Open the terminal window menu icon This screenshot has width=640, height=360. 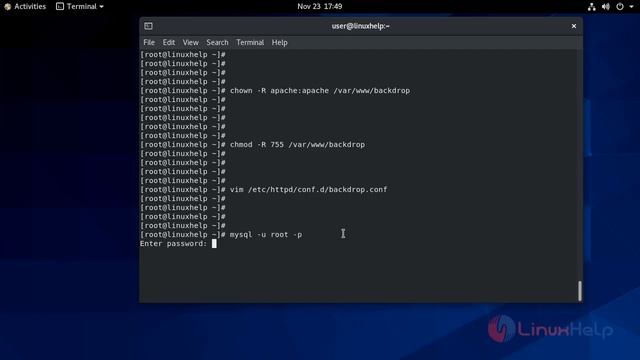click(x=148, y=26)
